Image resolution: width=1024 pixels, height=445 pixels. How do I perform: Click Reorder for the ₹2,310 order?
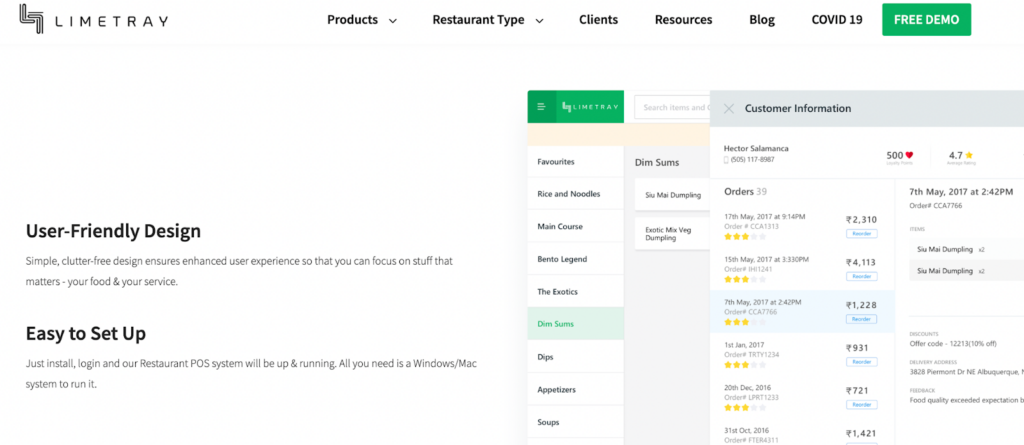[862, 234]
